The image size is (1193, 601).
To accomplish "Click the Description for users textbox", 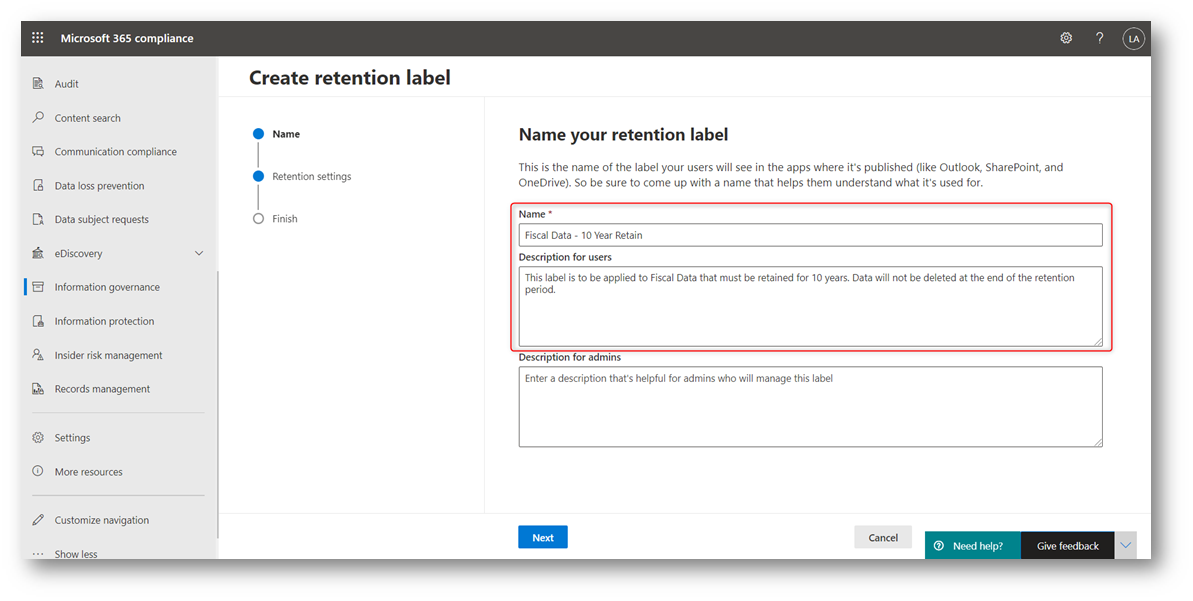I will coord(810,307).
